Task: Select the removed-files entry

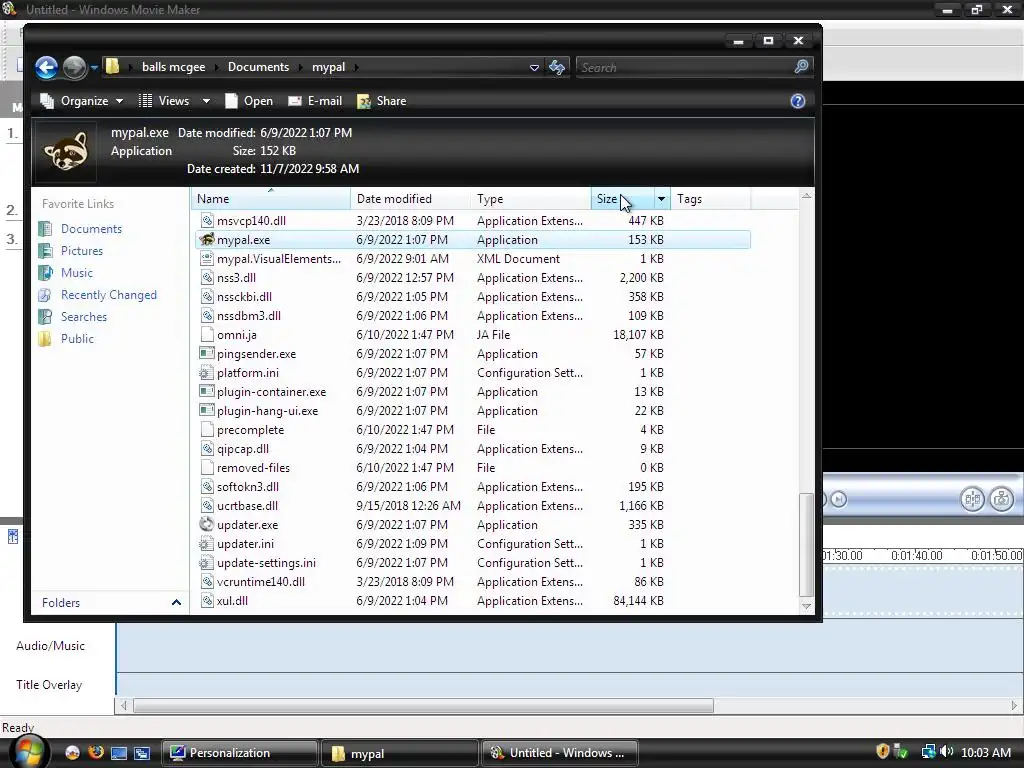Action: 253,468
